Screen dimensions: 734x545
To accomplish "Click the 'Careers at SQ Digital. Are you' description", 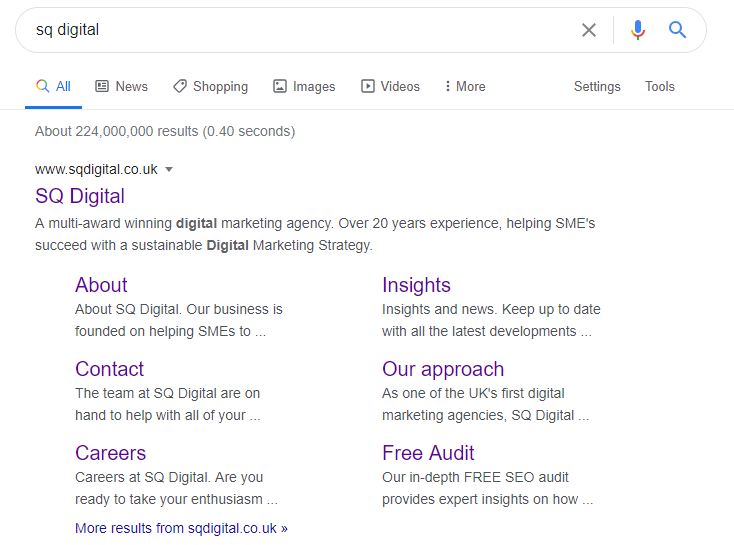I will tap(176, 488).
